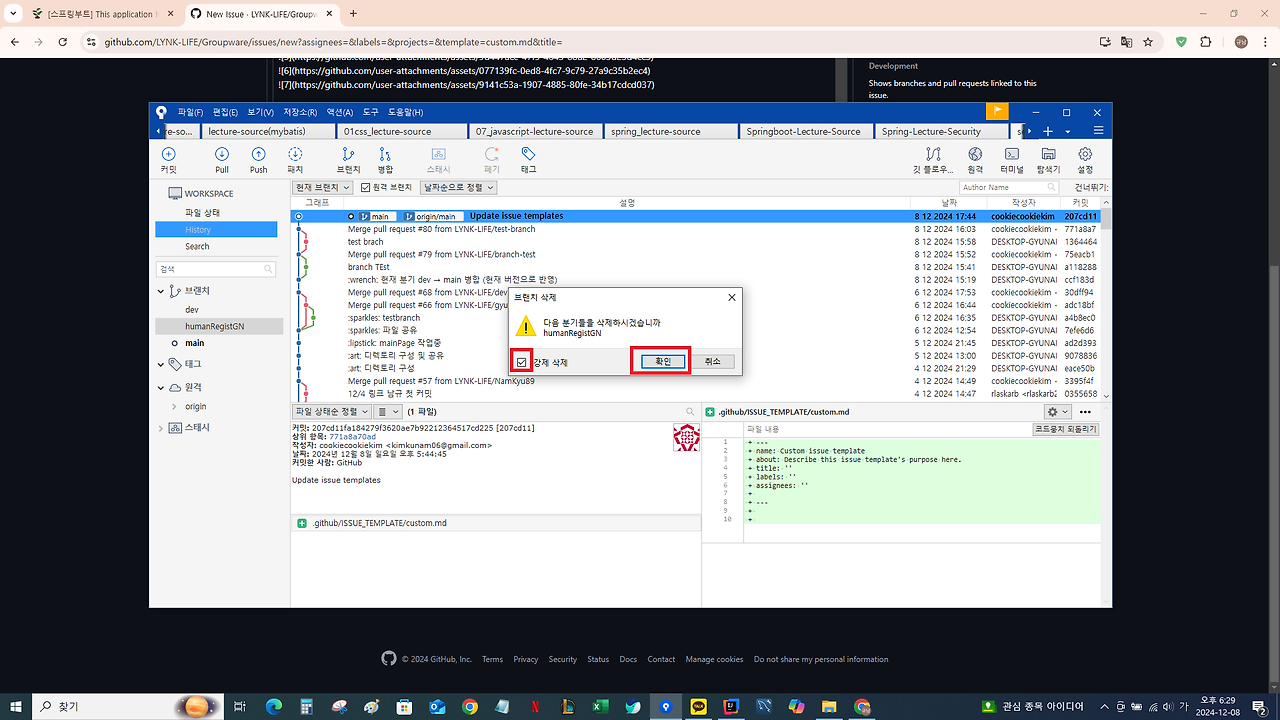Click the 코드뭉치 되돌리기 button

coord(1065,429)
